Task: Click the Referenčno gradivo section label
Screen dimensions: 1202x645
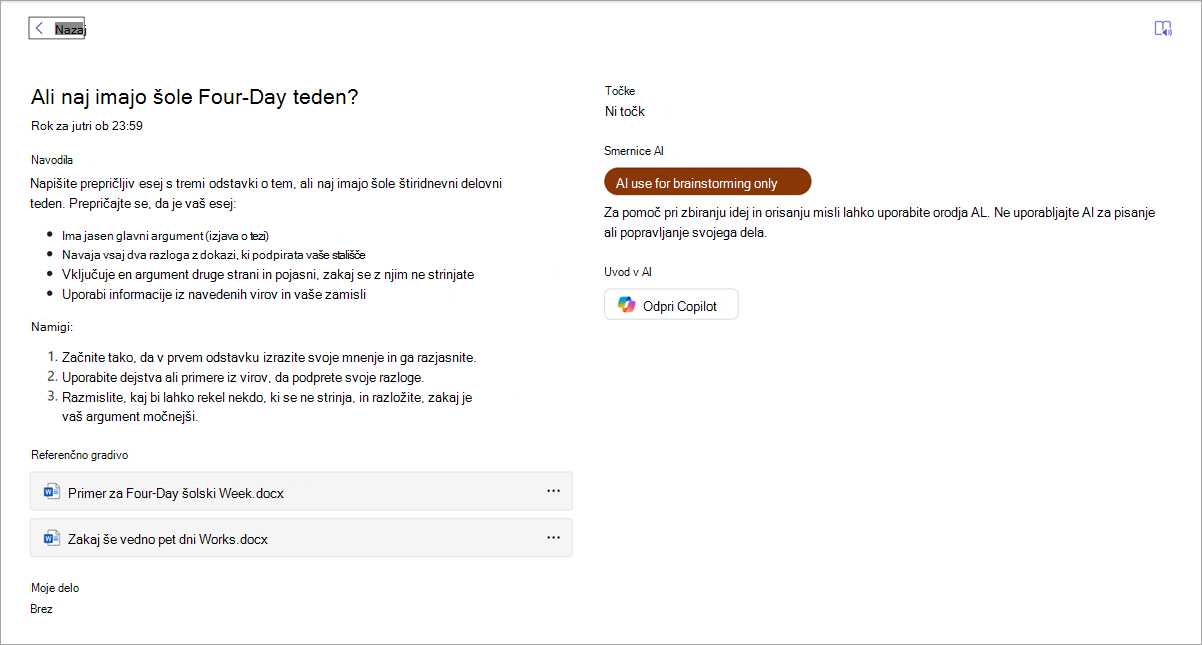Action: (x=80, y=455)
